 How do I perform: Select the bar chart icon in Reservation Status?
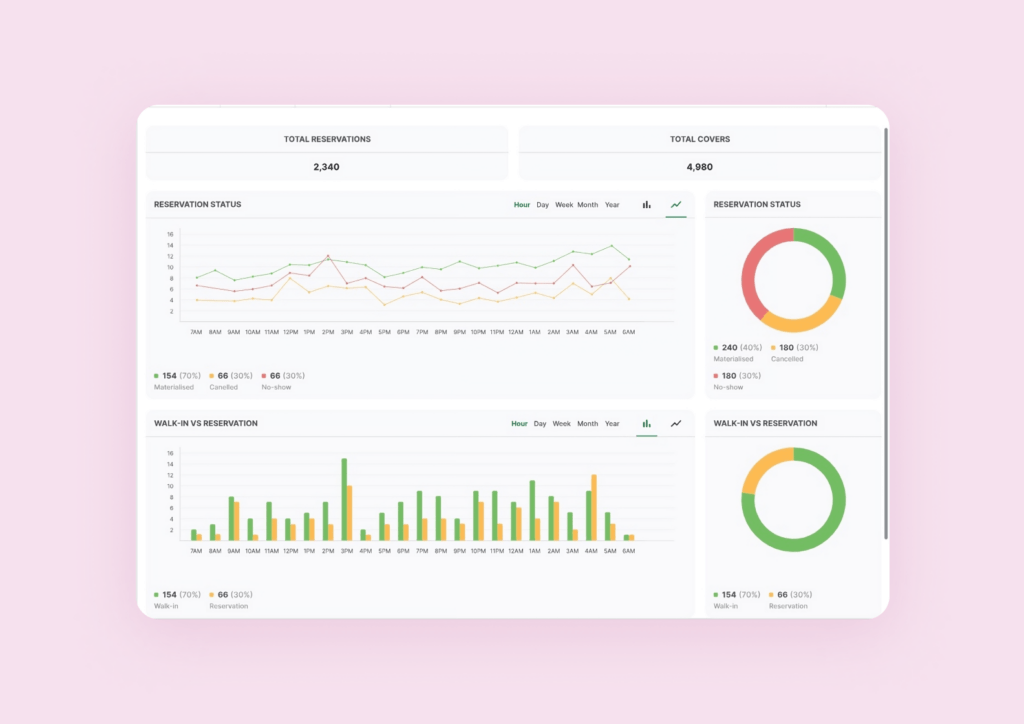(646, 204)
